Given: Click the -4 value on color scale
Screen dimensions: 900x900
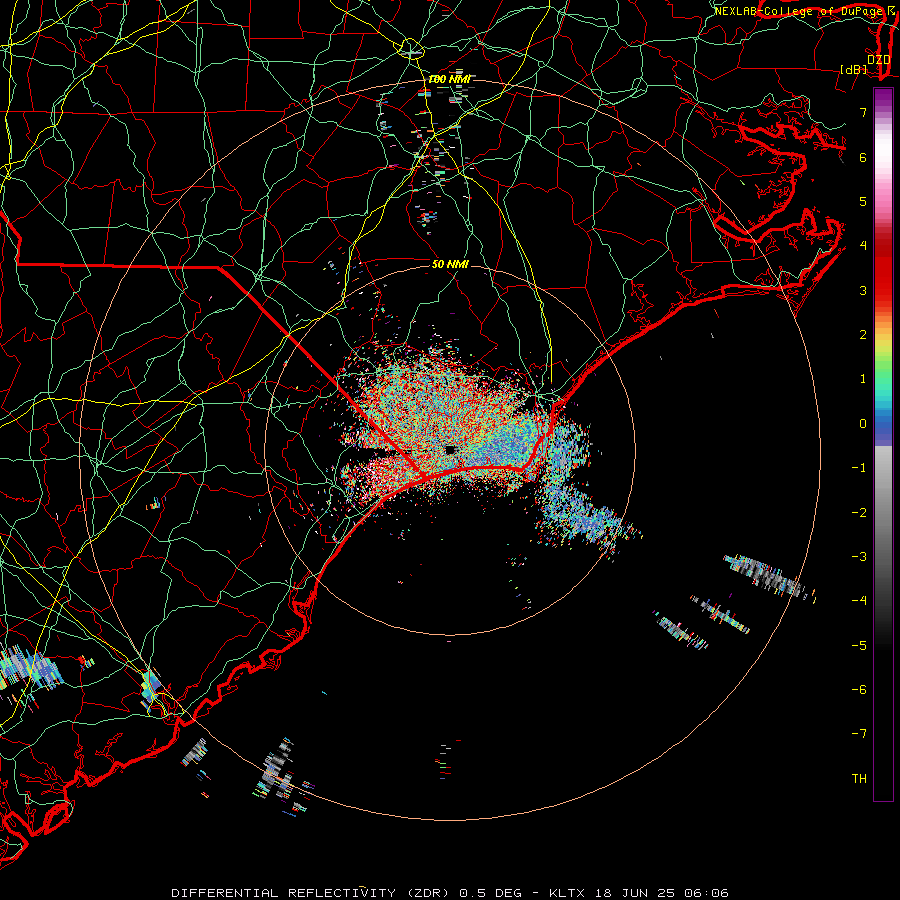Looking at the screenshot, I should tap(859, 601).
